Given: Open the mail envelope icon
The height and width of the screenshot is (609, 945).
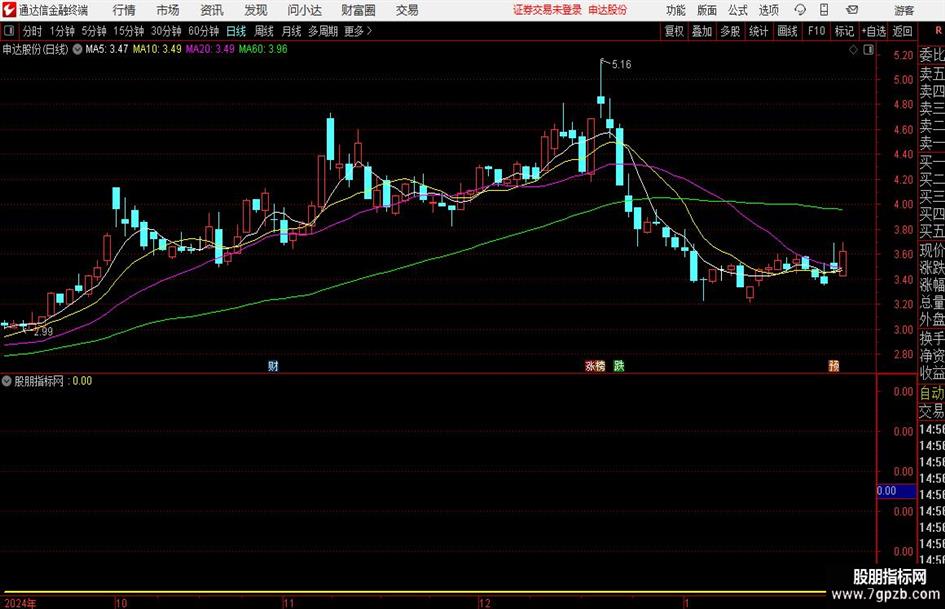Looking at the screenshot, I should [852, 10].
